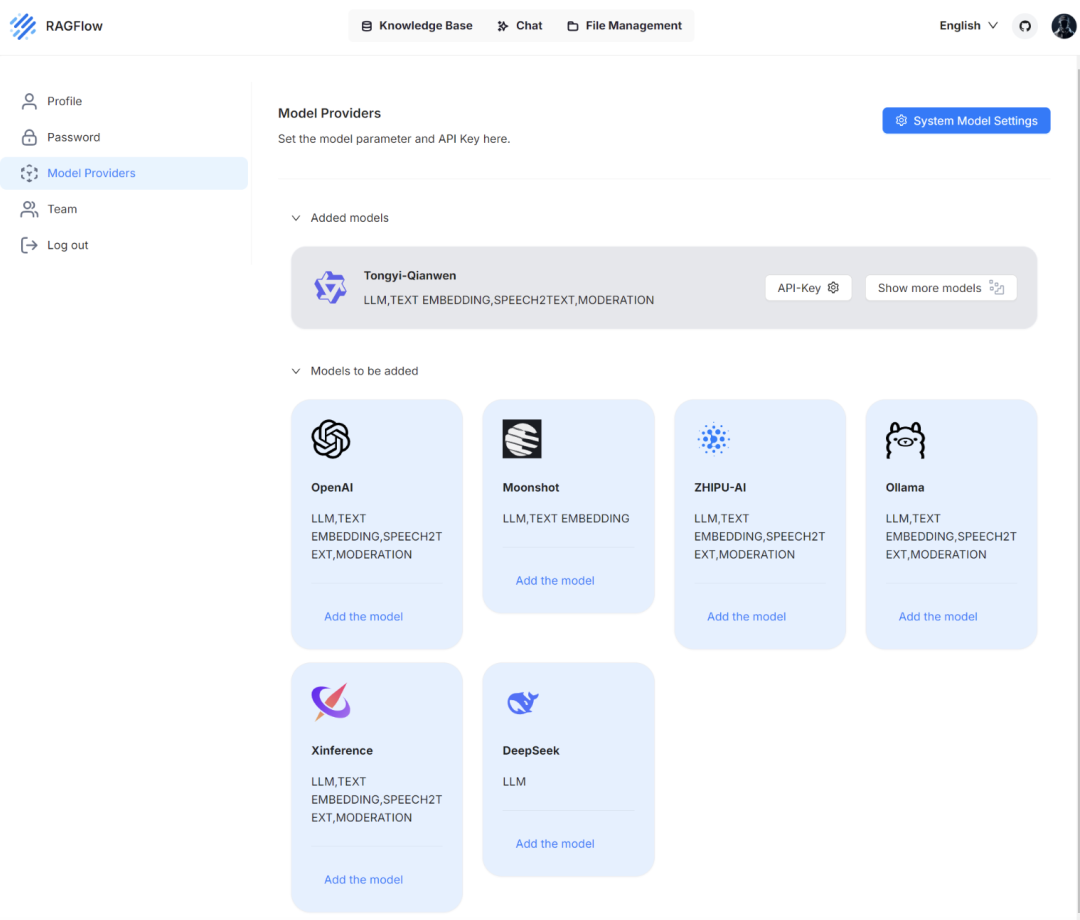The height and width of the screenshot is (920, 1080).
Task: Click the Team people icon in sidebar
Action: point(29,209)
